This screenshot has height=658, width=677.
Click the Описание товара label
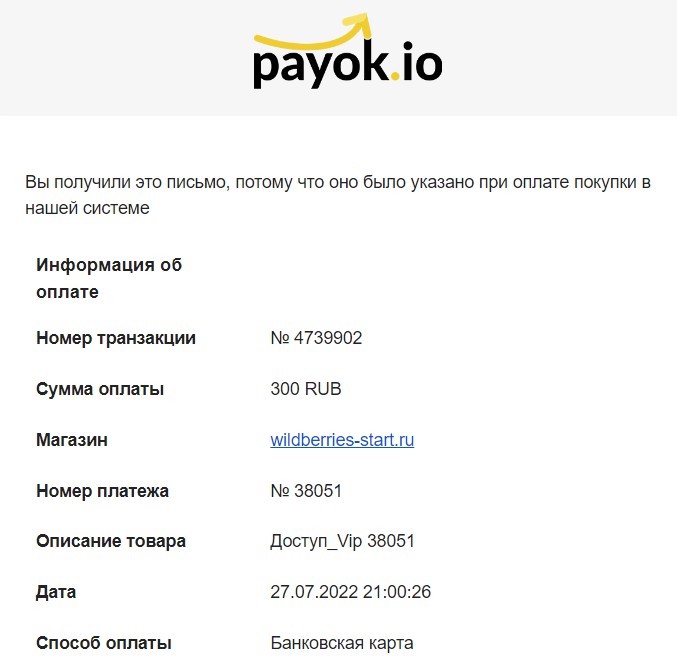click(111, 541)
